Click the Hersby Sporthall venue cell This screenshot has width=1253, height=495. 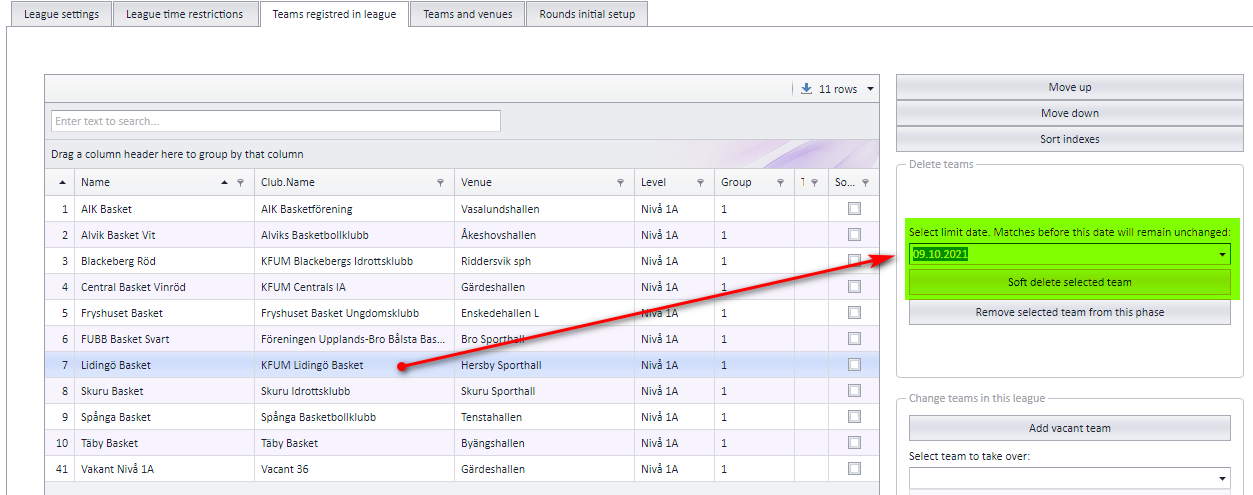click(x=544, y=365)
